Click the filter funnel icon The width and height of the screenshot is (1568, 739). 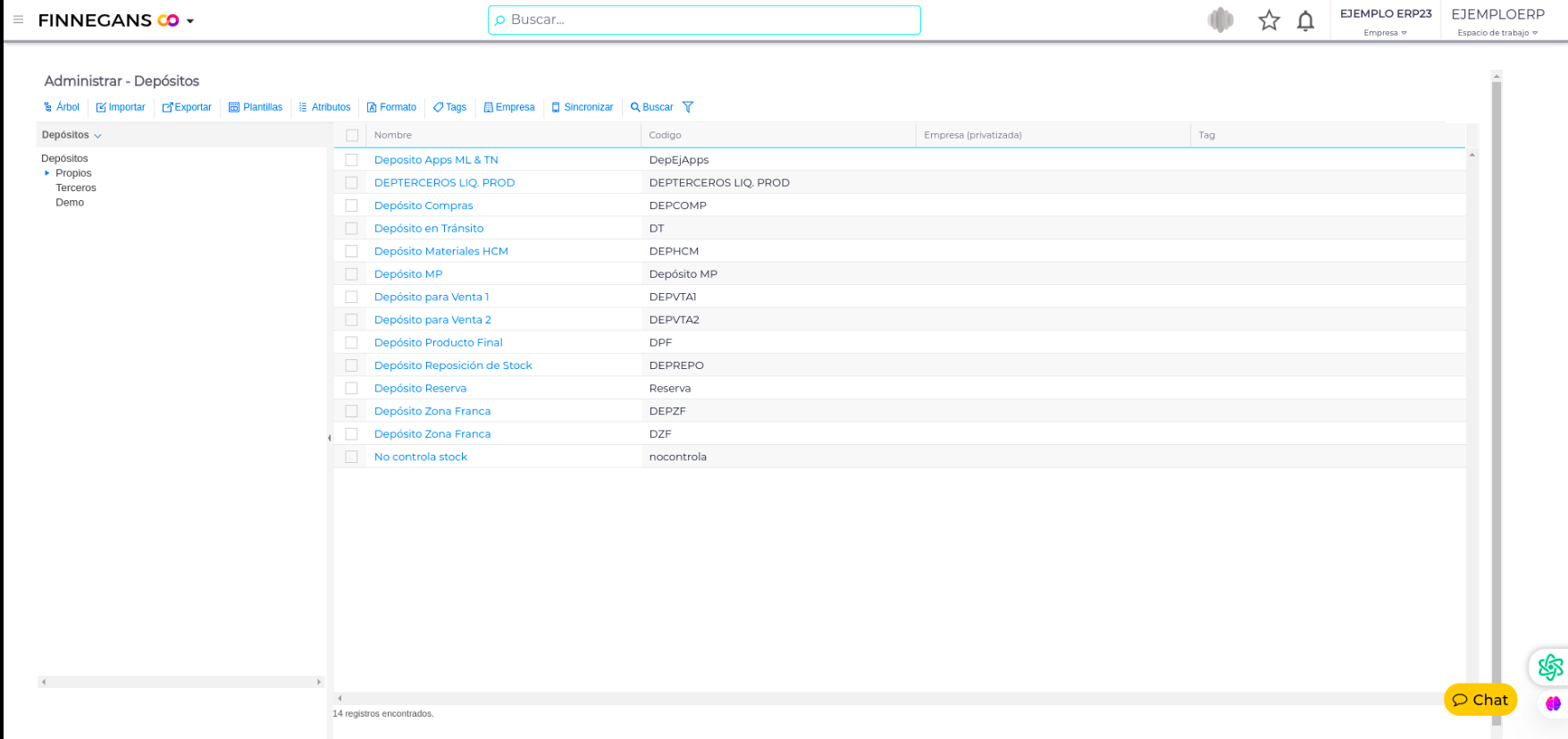[x=688, y=107]
